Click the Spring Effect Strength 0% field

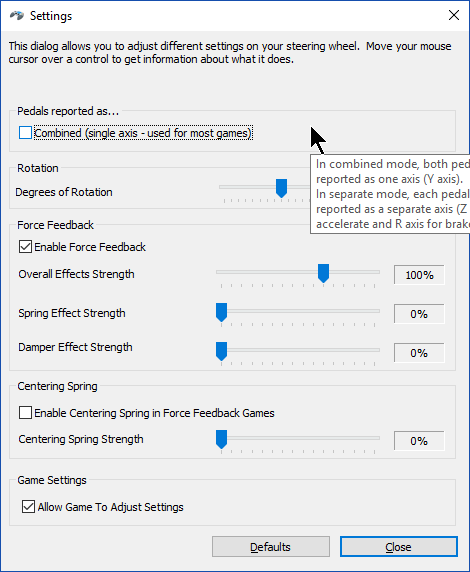419,314
